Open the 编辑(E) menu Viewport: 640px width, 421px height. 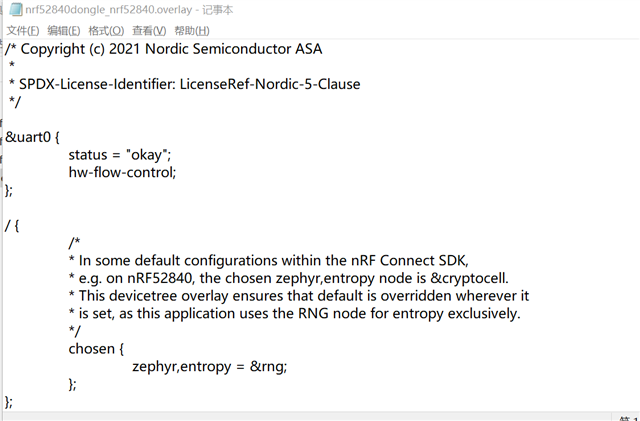(x=64, y=31)
